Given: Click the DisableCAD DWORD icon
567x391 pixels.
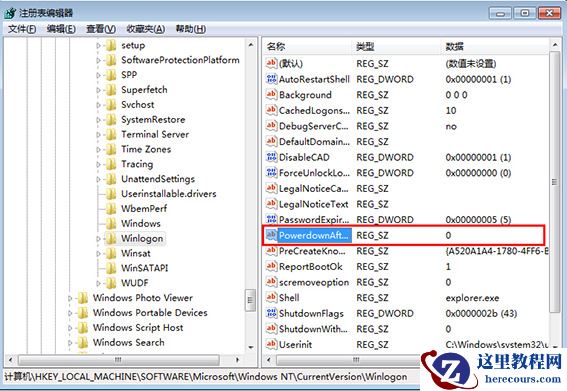Looking at the screenshot, I should pyautogui.click(x=271, y=157).
